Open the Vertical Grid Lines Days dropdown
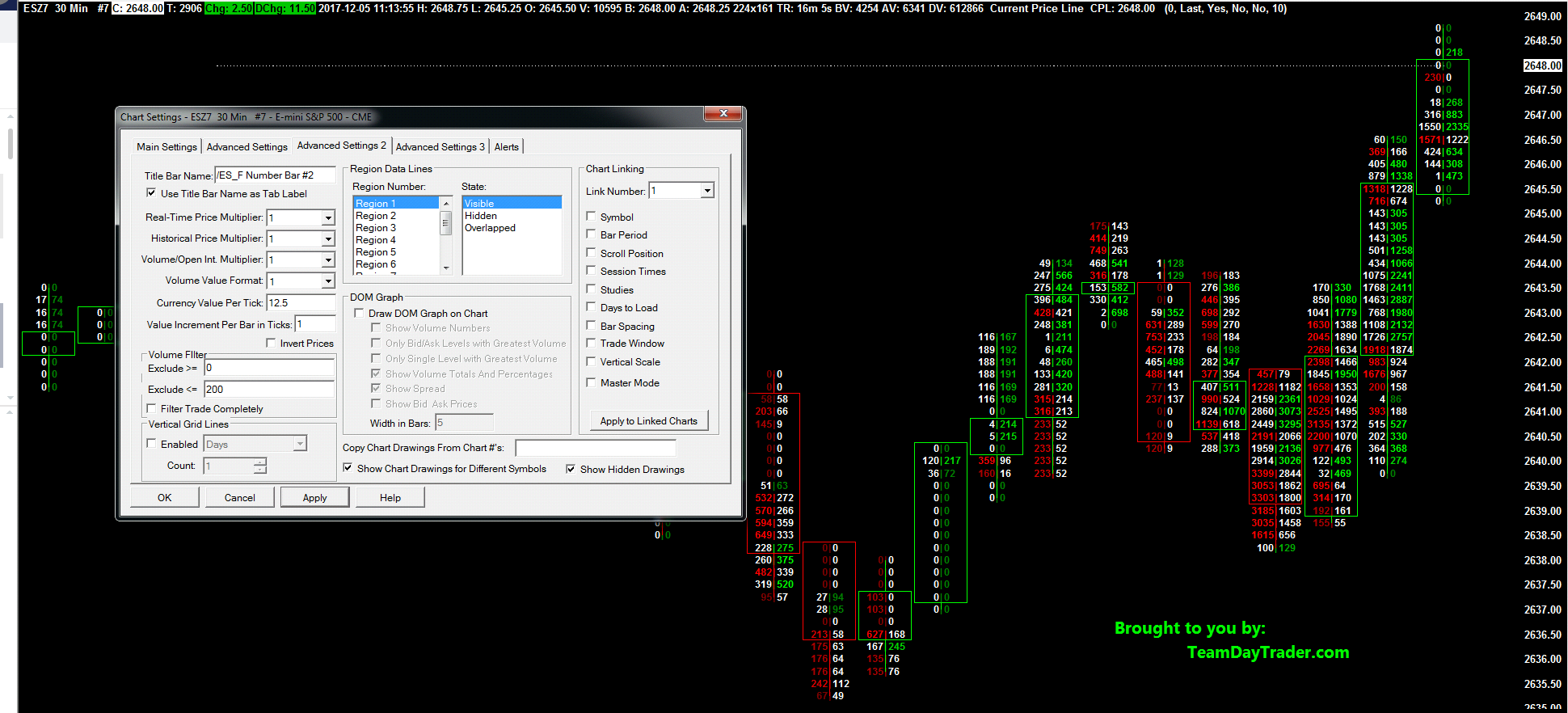Image resolution: width=1568 pixels, height=713 pixels. coord(300,444)
